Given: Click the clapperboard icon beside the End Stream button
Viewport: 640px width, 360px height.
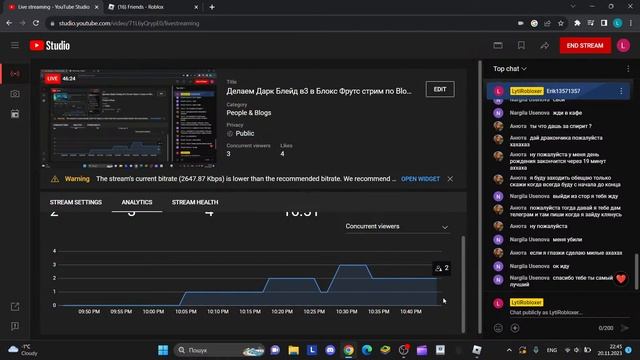Looking at the screenshot, I should tap(498, 45).
